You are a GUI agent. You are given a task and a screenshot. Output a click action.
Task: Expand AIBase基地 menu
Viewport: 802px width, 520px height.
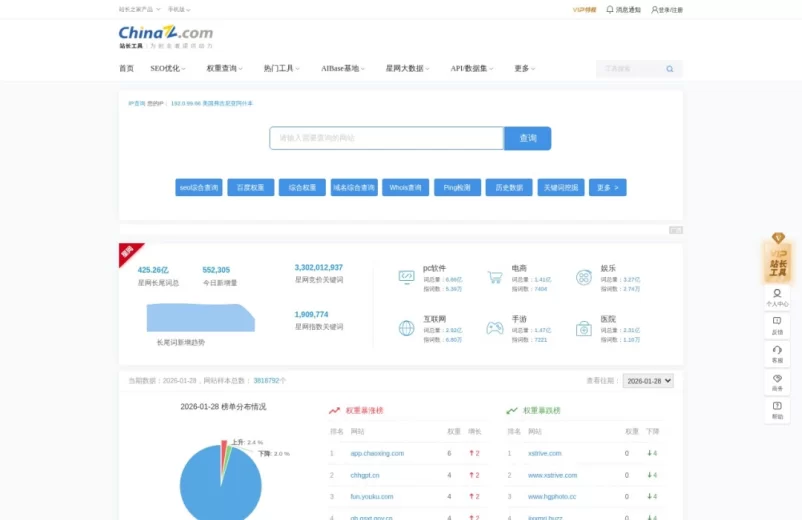(x=343, y=69)
